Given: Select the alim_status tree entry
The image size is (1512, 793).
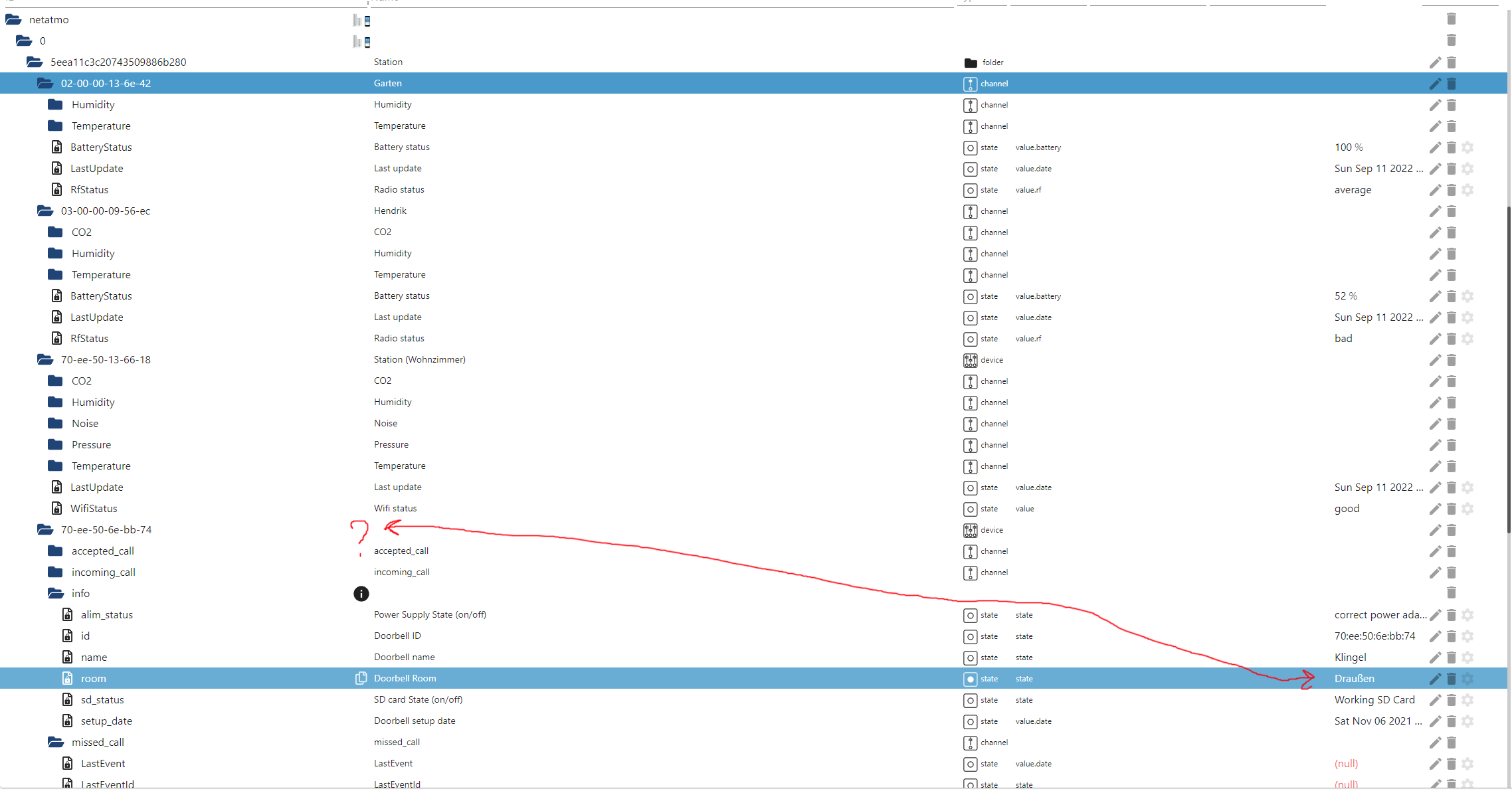Looking at the screenshot, I should tap(107, 615).
